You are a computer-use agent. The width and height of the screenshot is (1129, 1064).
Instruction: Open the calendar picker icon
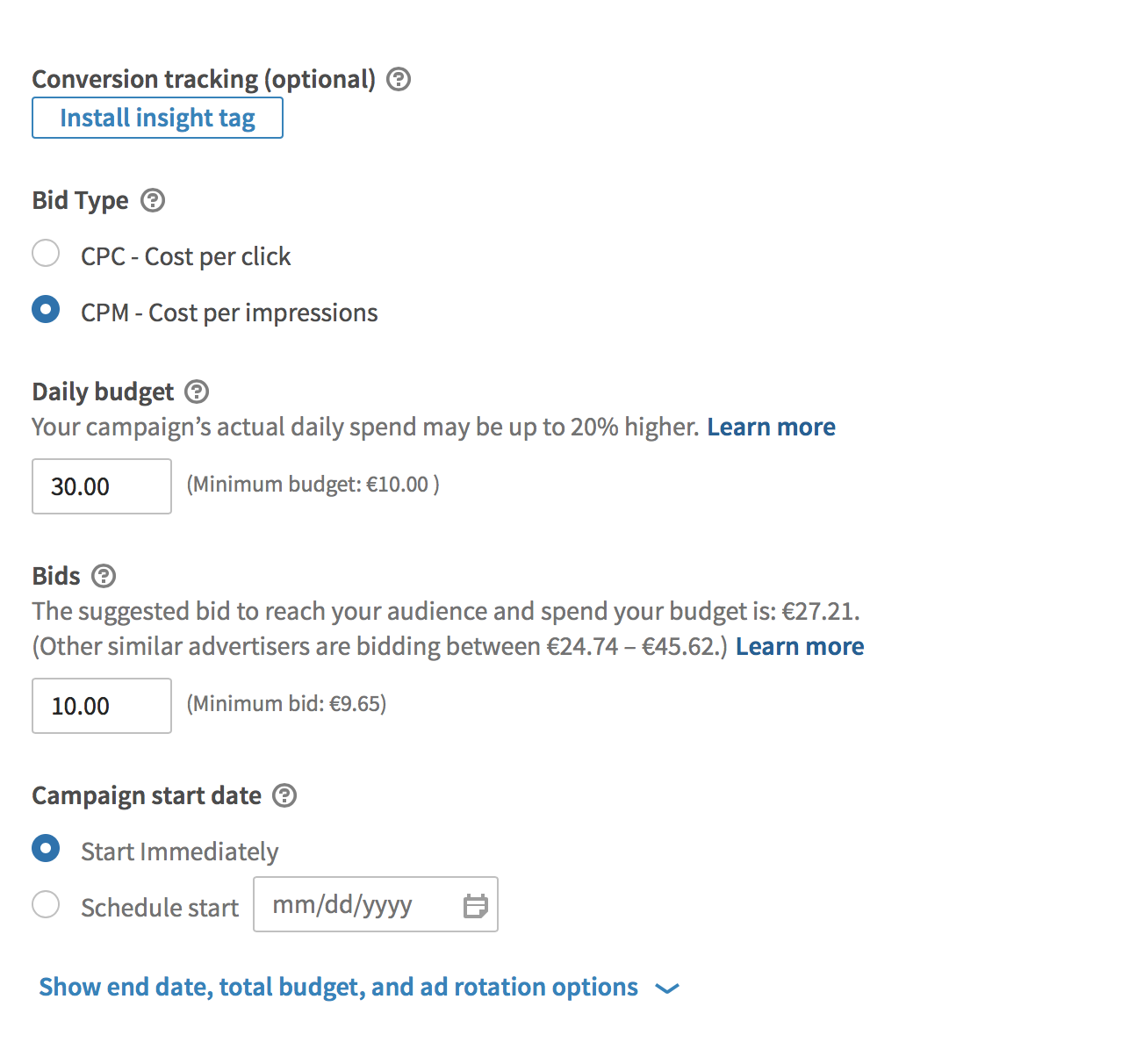(x=475, y=905)
